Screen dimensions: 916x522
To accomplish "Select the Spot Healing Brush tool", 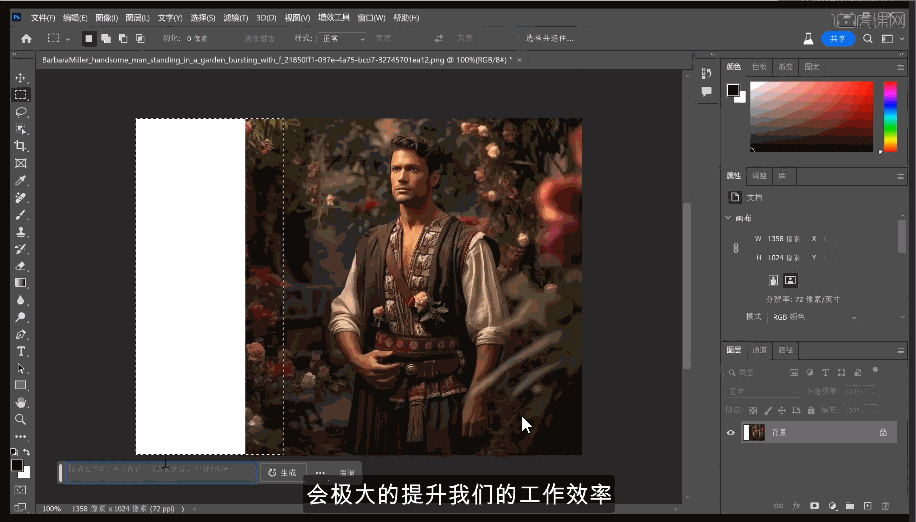I will [20, 197].
